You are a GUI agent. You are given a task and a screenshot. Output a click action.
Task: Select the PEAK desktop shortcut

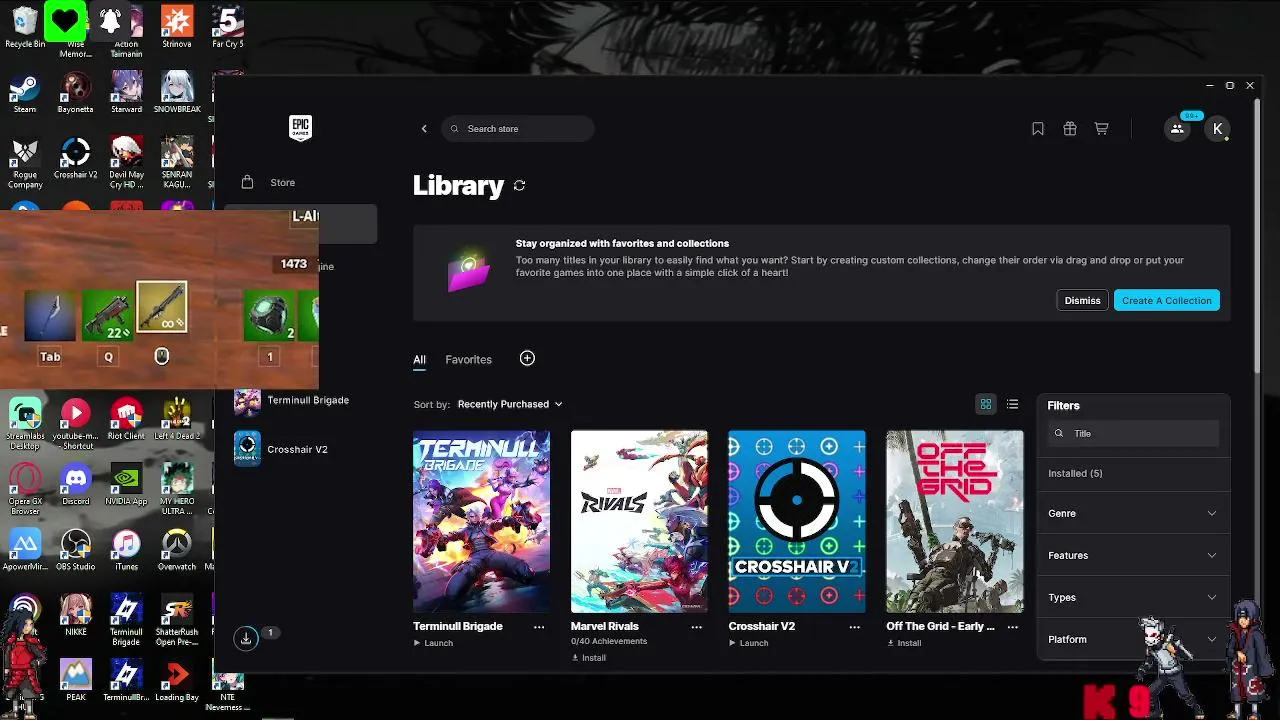click(76, 681)
